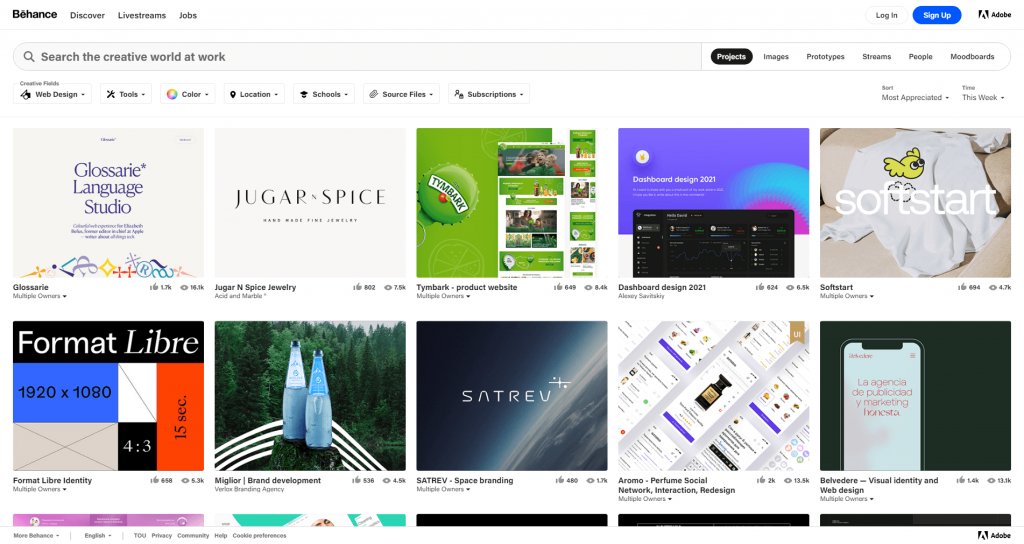The image size is (1024, 544).
Task: Expand the This Week time dropdown
Action: point(983,98)
